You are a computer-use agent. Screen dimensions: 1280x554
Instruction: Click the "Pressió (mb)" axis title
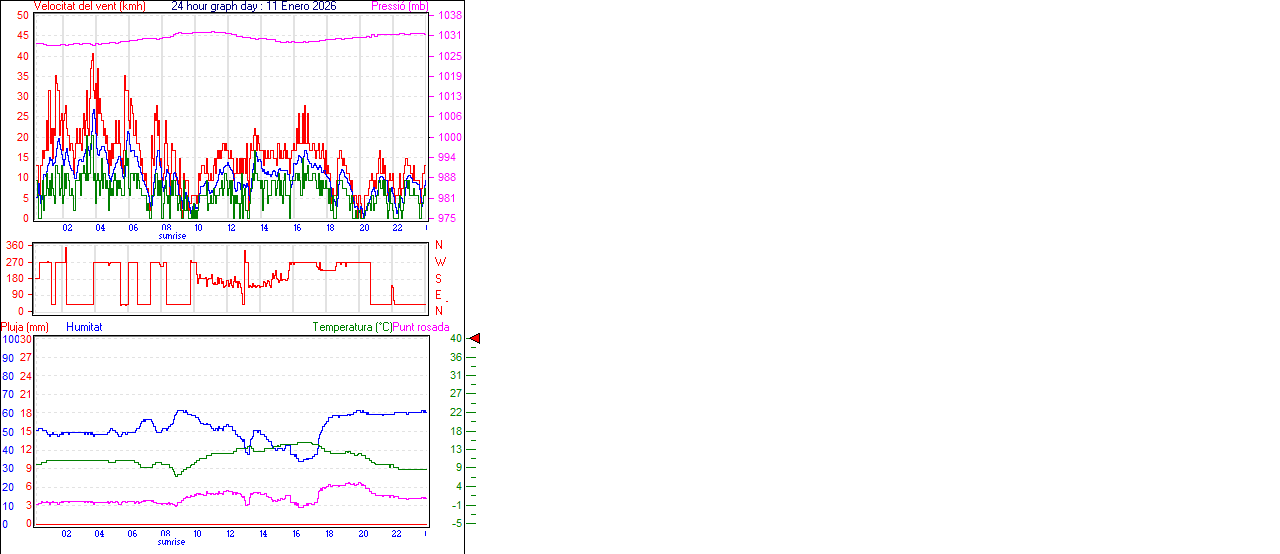[400, 6]
